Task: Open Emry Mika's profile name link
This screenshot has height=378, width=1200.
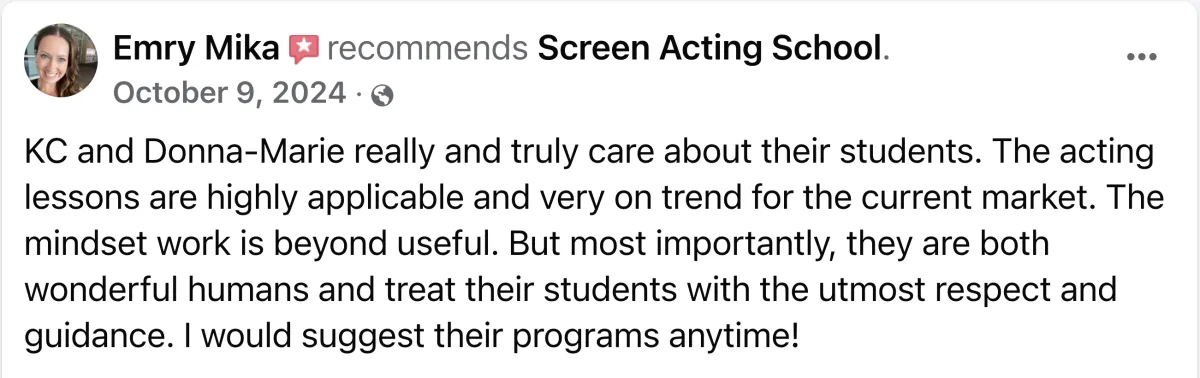Action: [198, 47]
